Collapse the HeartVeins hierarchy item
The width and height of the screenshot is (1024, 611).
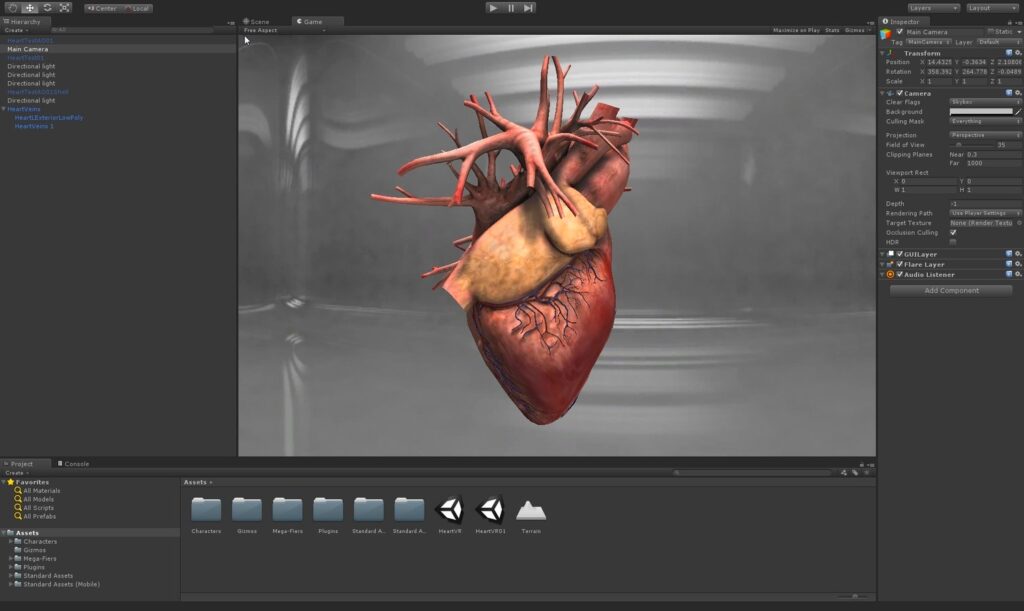point(4,109)
